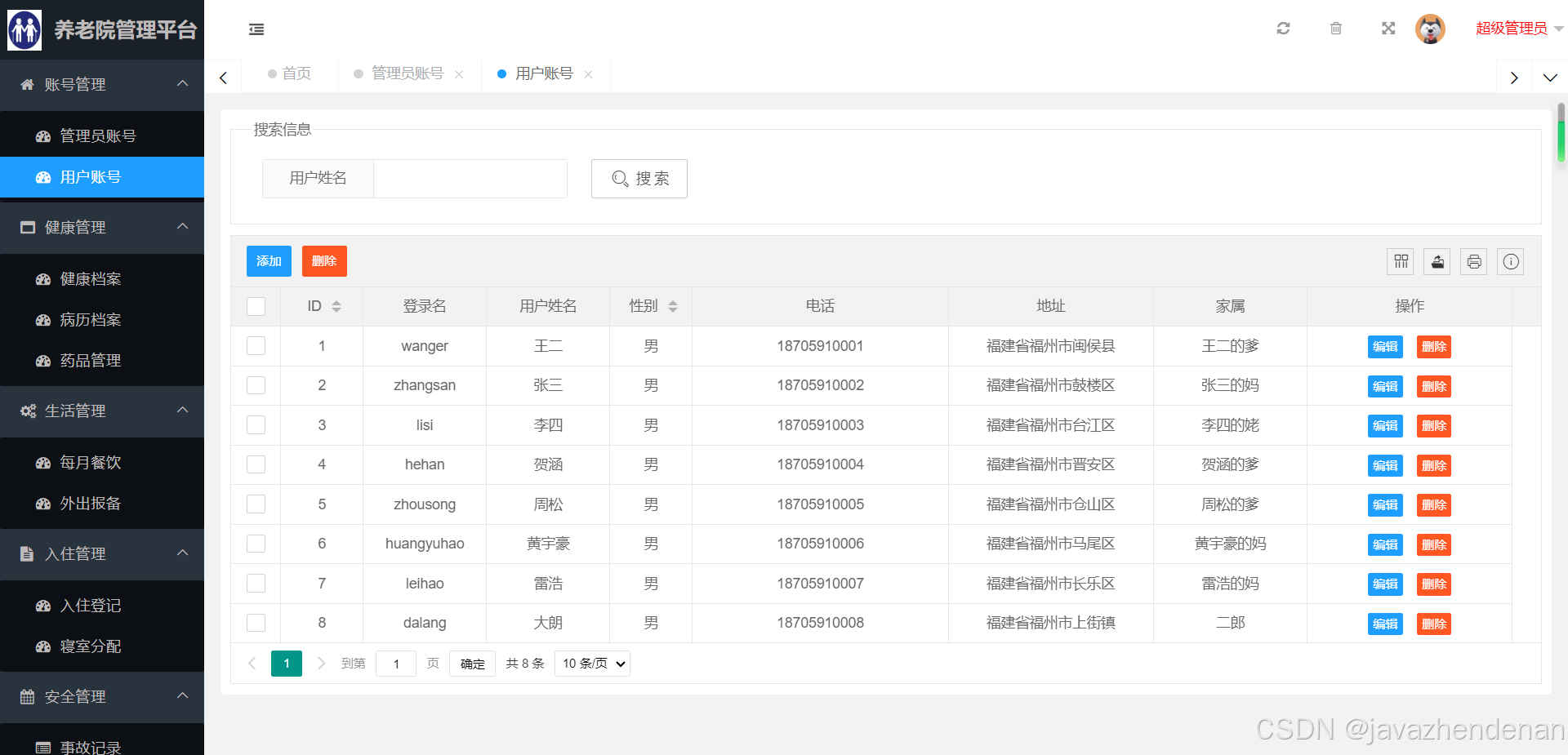Screen dimensions: 1568x755
Task: Click the refresh icon in top bar
Action: [x=1283, y=29]
